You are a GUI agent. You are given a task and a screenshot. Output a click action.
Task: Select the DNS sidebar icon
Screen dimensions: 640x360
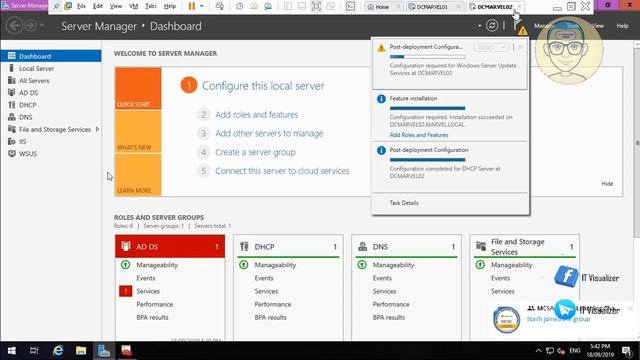(11, 117)
